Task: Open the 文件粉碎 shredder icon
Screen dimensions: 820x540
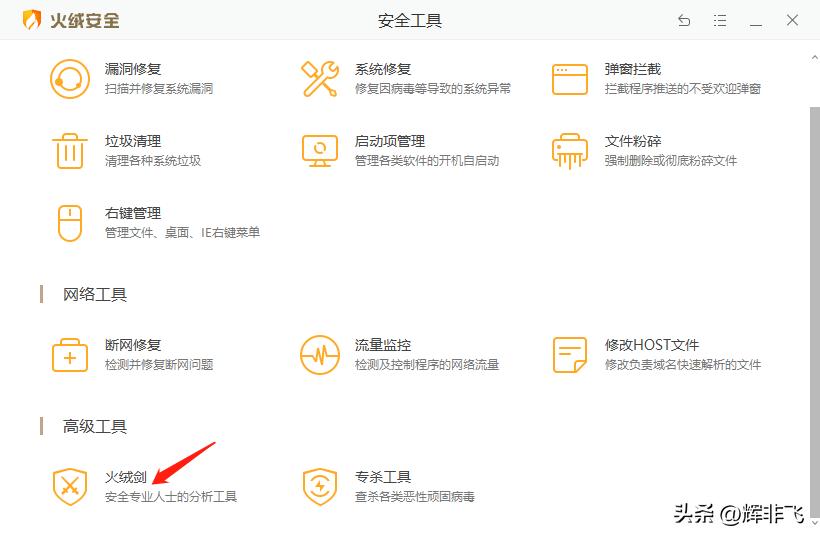Action: tap(570, 151)
